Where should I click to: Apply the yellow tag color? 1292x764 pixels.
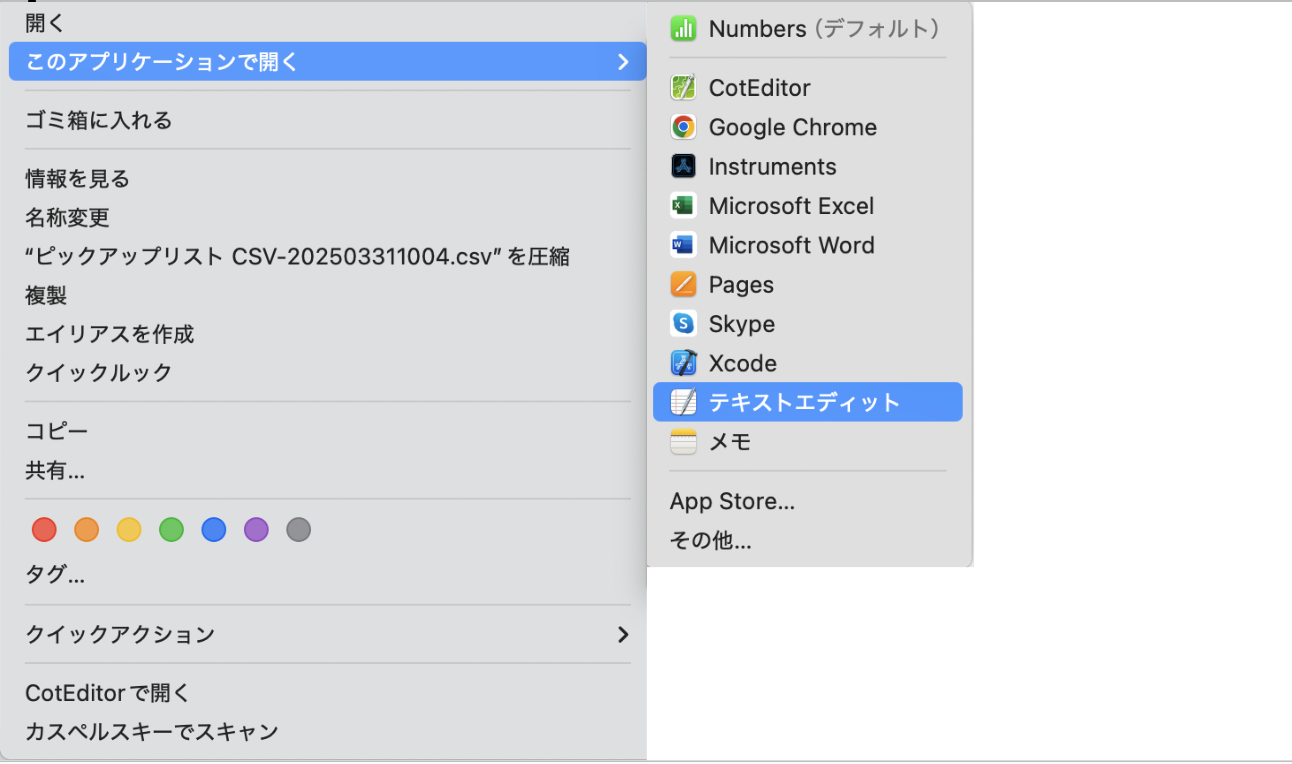click(129, 530)
